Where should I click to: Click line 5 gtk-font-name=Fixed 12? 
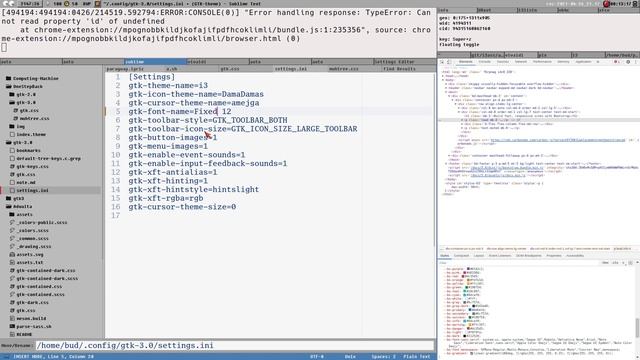(x=180, y=111)
